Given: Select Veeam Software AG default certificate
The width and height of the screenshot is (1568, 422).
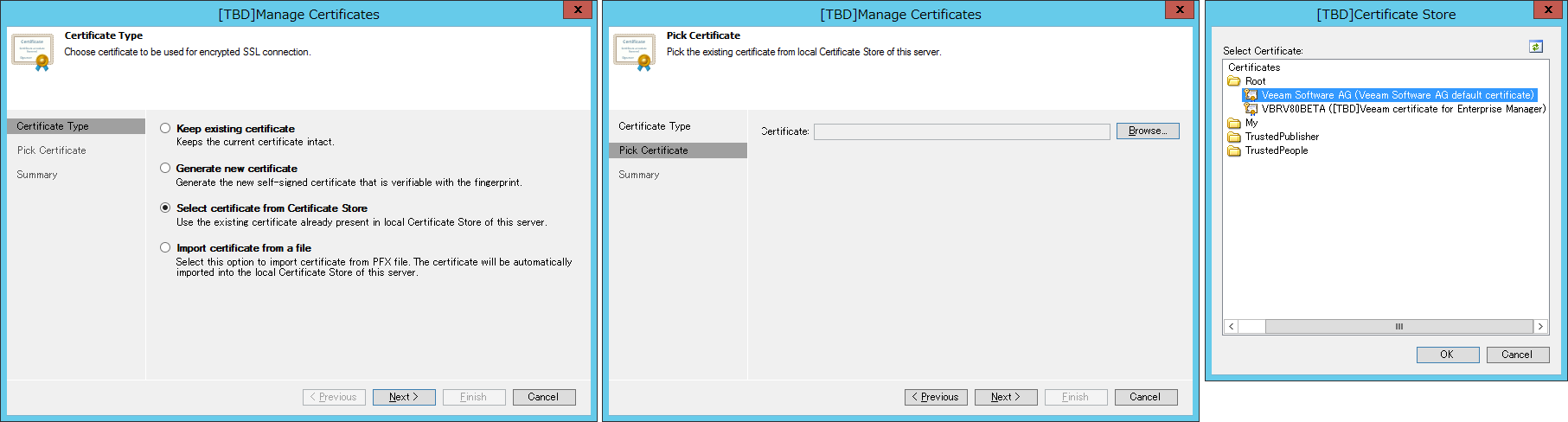Looking at the screenshot, I should [1398, 95].
